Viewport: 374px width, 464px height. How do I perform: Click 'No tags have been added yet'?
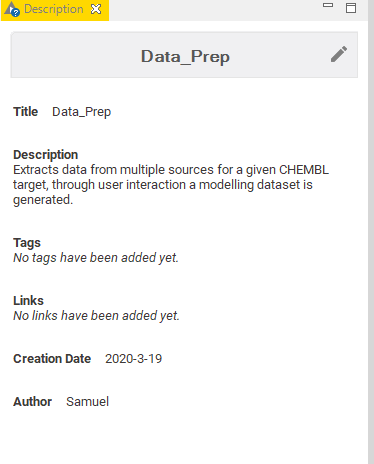(96, 258)
